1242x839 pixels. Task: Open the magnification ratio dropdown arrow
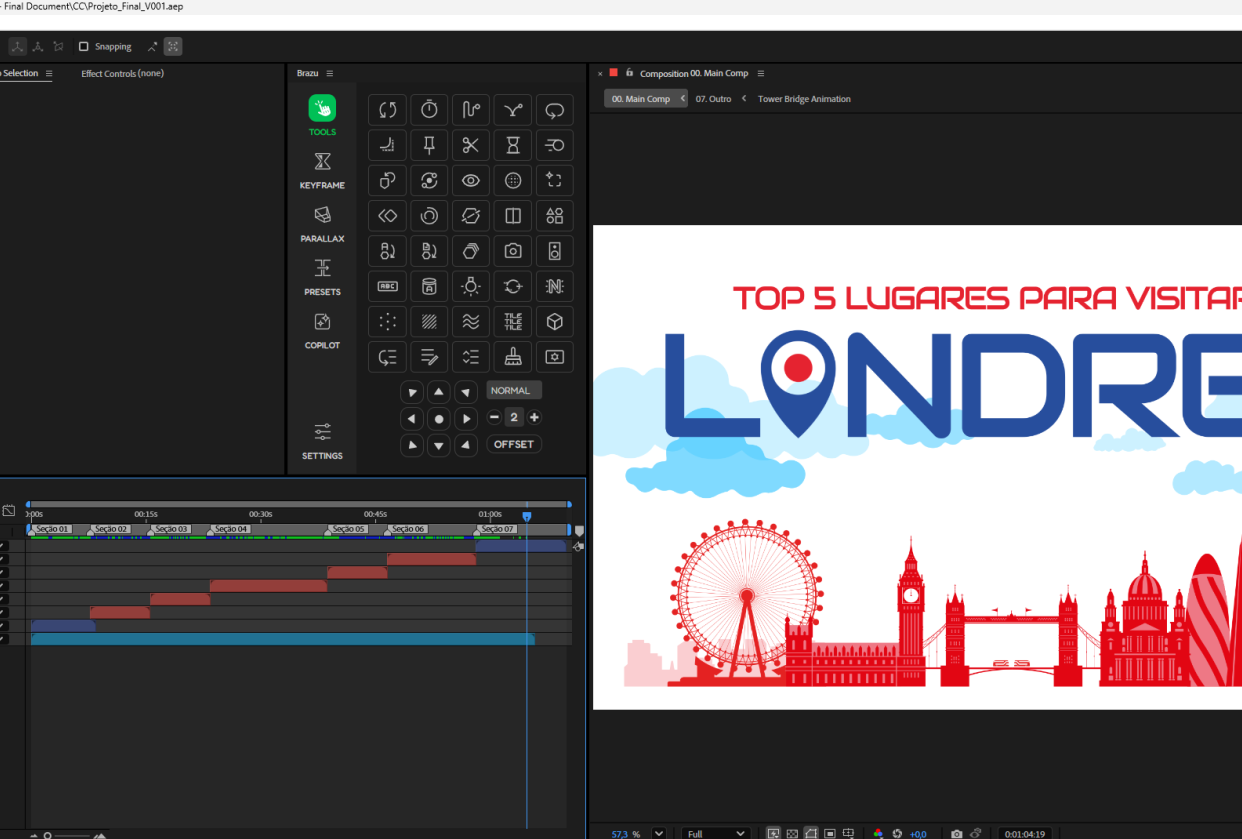[658, 833]
